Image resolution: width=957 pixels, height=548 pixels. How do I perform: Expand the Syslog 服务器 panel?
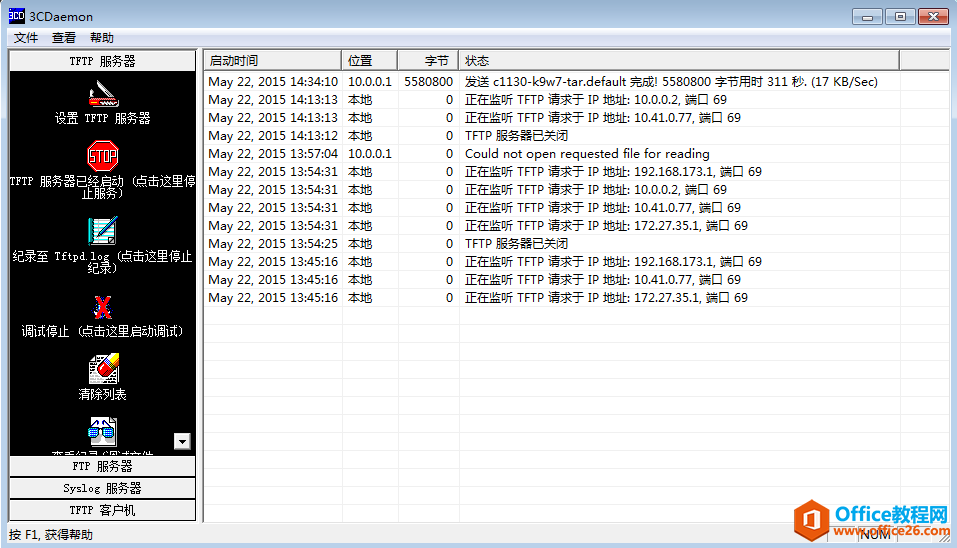102,488
